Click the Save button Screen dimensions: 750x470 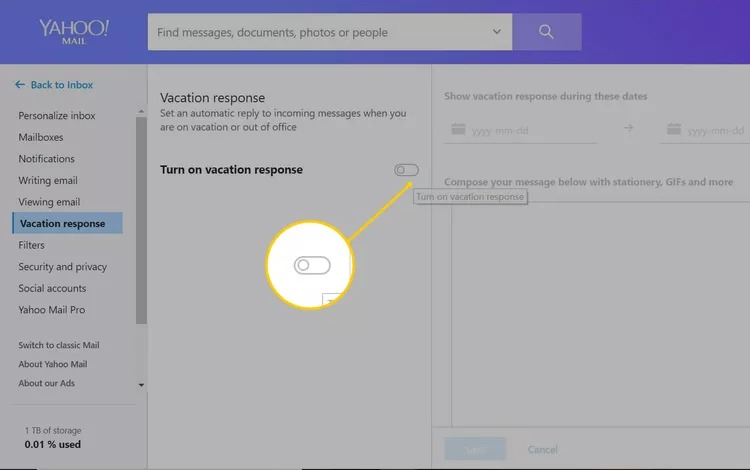coord(475,449)
